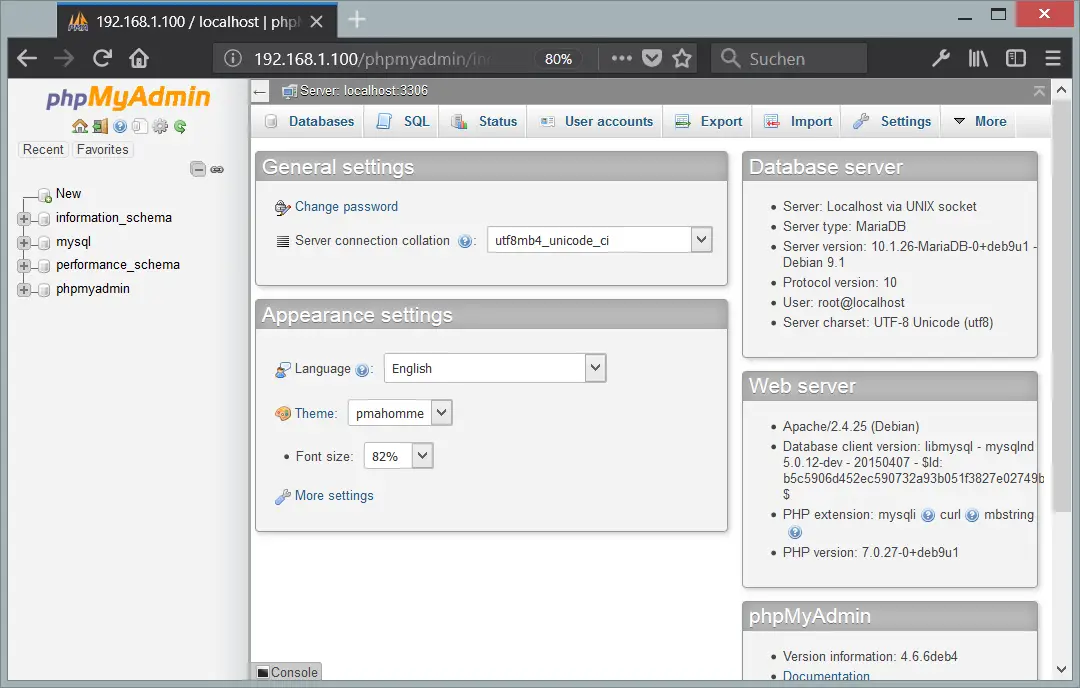Viewport: 1080px width, 688px height.
Task: Click the phpMyAdmin home icon
Action: point(80,126)
